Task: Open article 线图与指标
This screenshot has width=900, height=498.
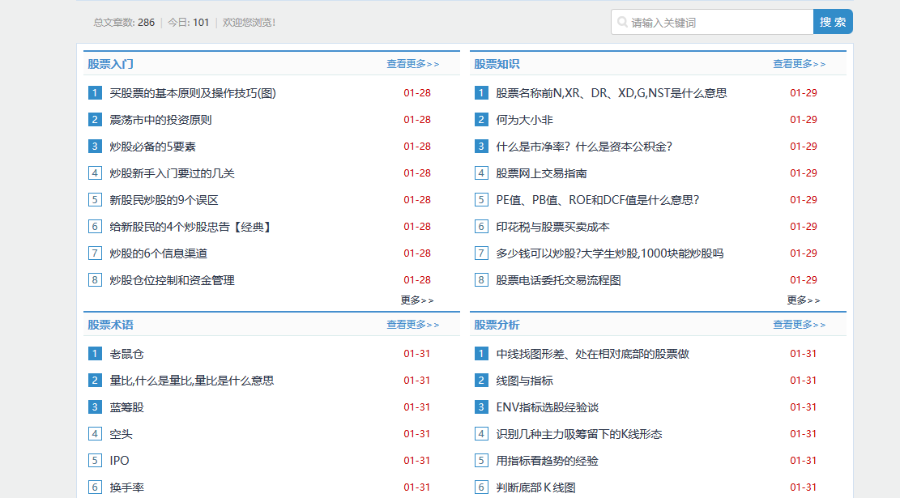Action: click(x=525, y=380)
